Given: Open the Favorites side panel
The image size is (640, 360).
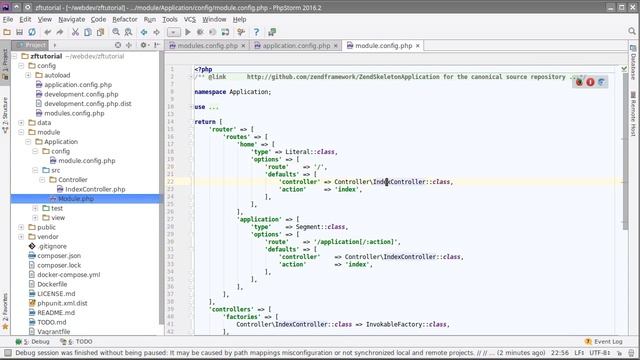Looking at the screenshot, I should [5, 311].
